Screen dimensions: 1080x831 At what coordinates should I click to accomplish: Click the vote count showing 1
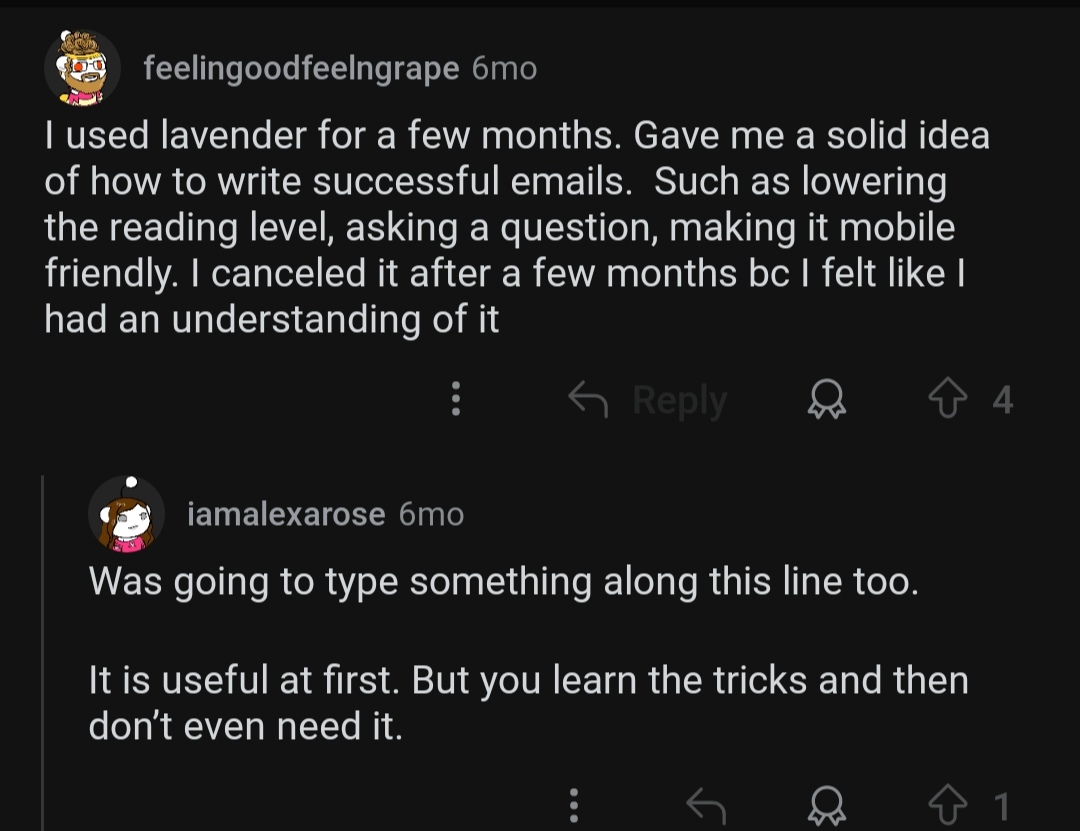coord(1002,806)
